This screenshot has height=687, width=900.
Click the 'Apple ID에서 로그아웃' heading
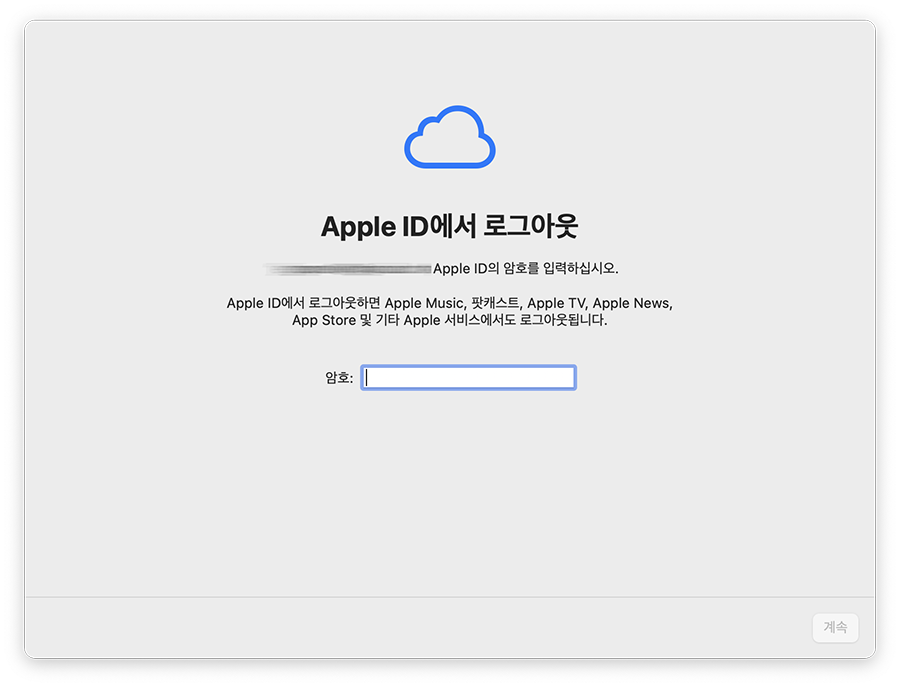pos(449,226)
